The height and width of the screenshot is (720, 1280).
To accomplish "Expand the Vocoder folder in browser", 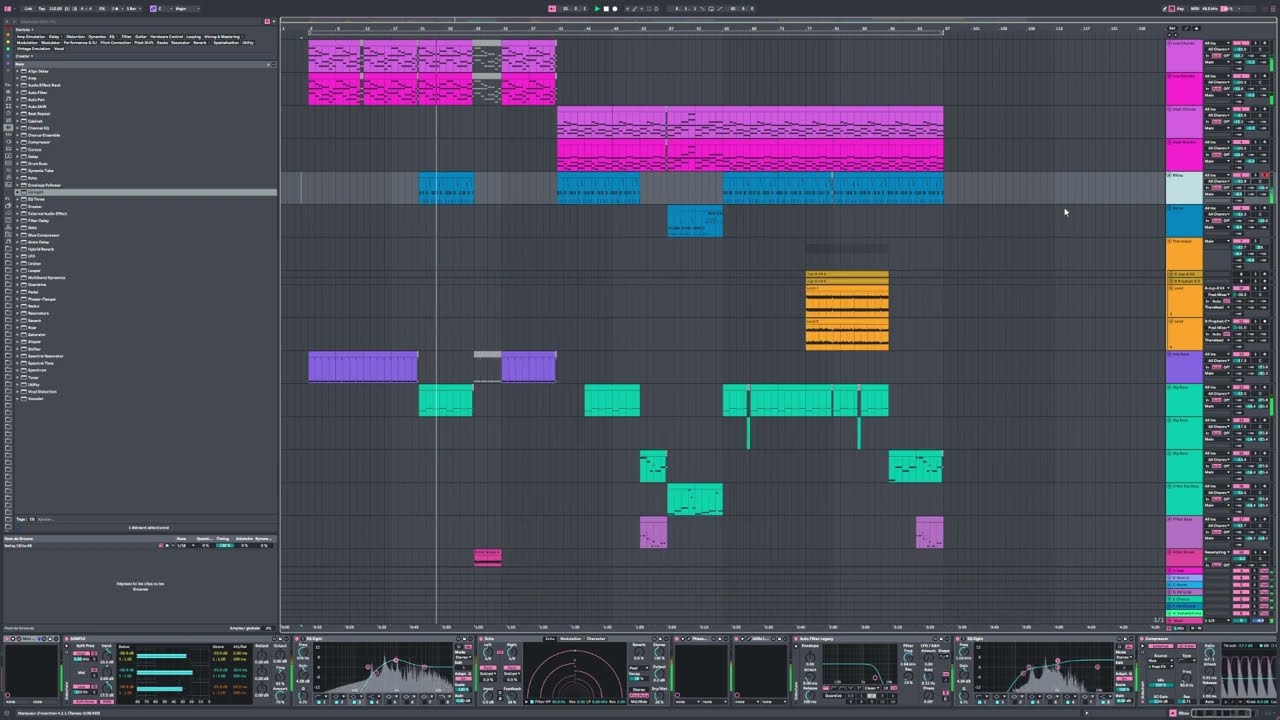I will 17,398.
